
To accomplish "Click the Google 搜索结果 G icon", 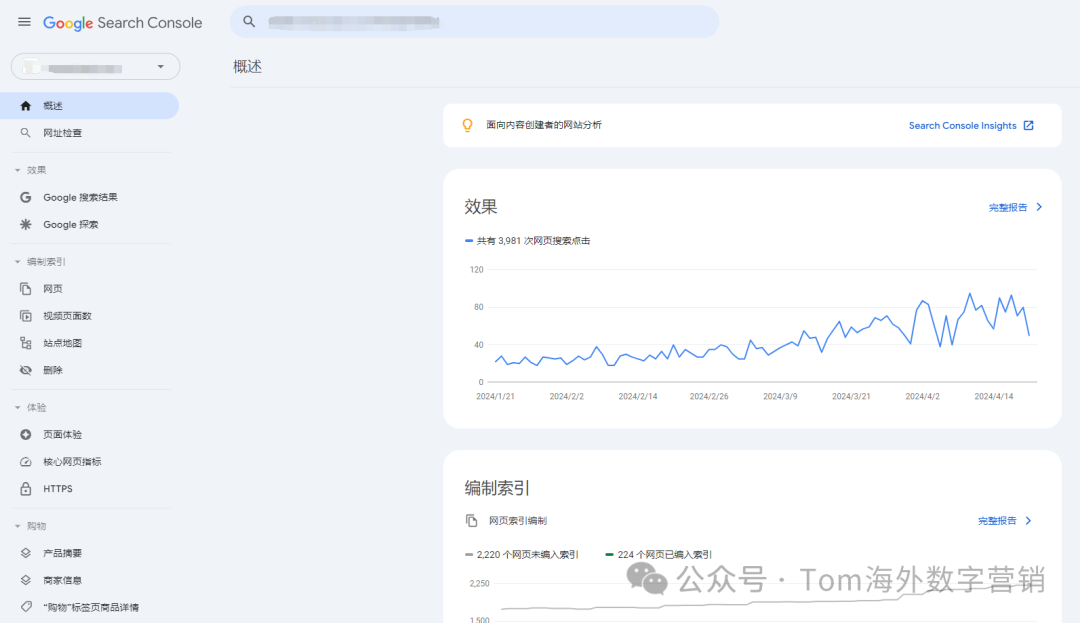I will coord(26,198).
